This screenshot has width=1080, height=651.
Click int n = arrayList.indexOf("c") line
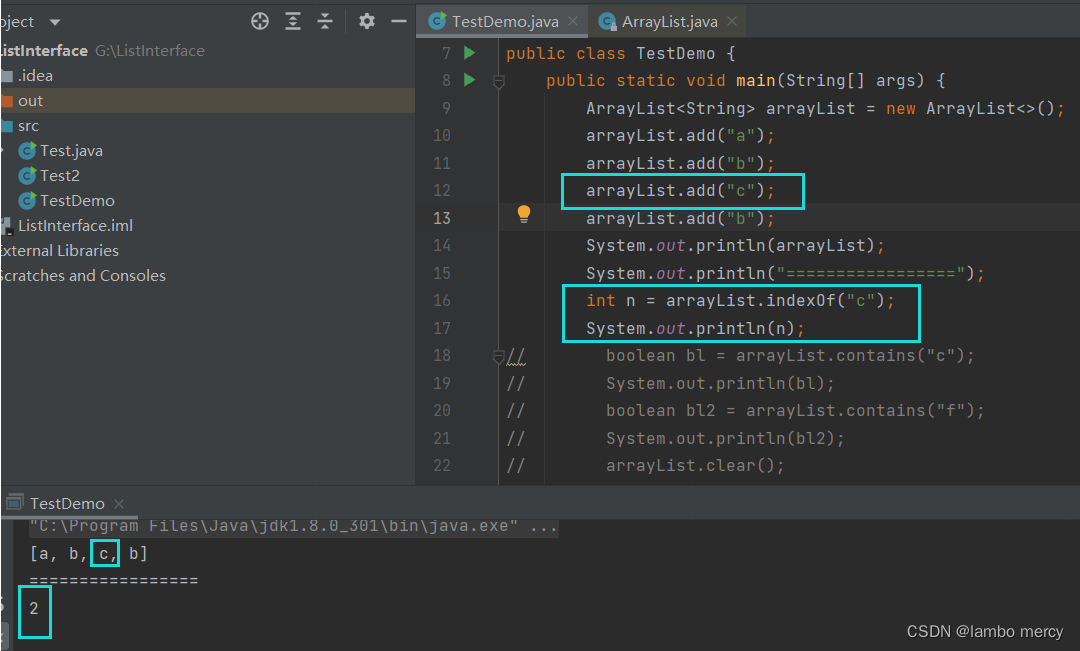point(740,301)
